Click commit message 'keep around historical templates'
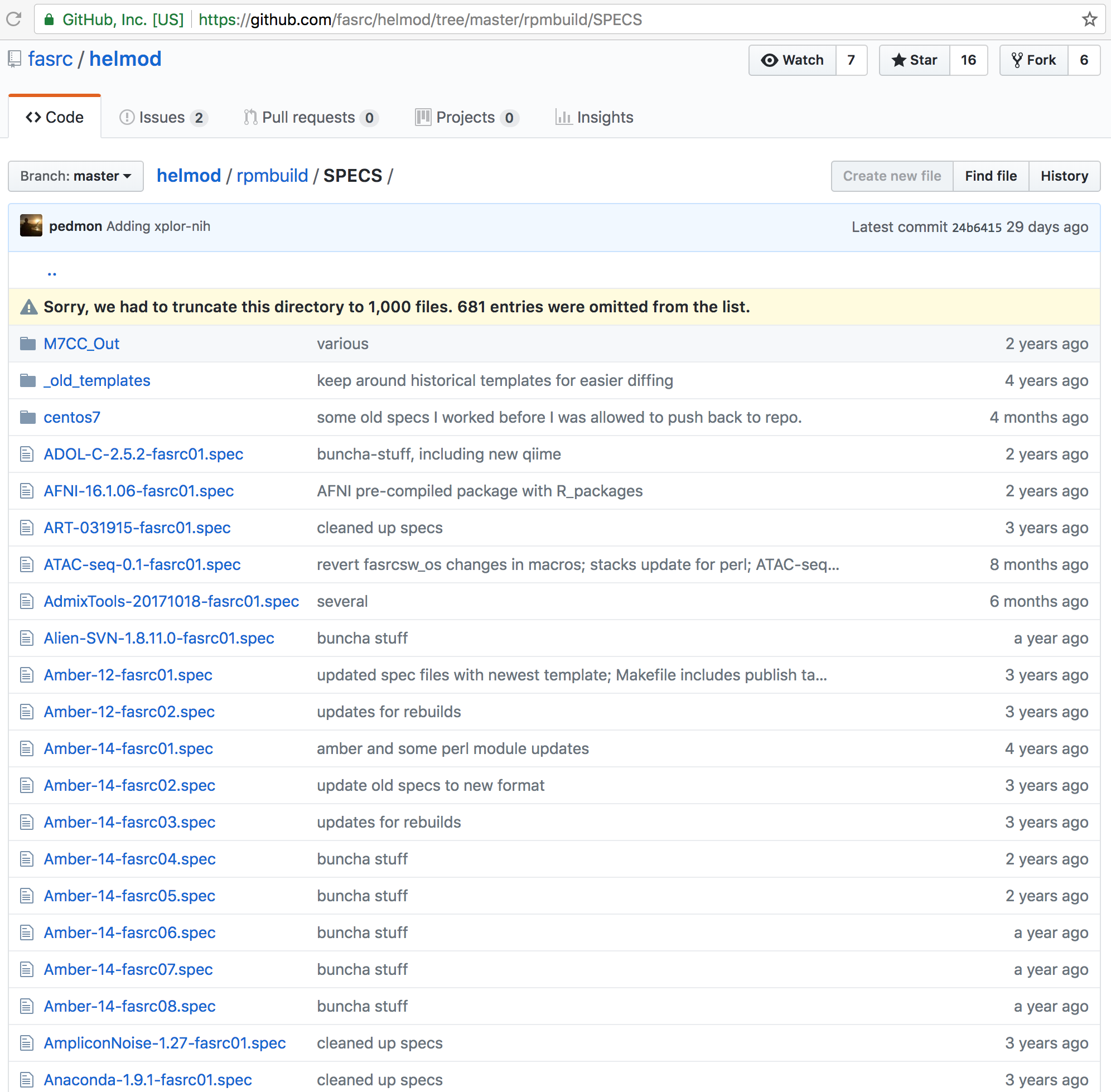1111x1092 pixels. [x=495, y=380]
